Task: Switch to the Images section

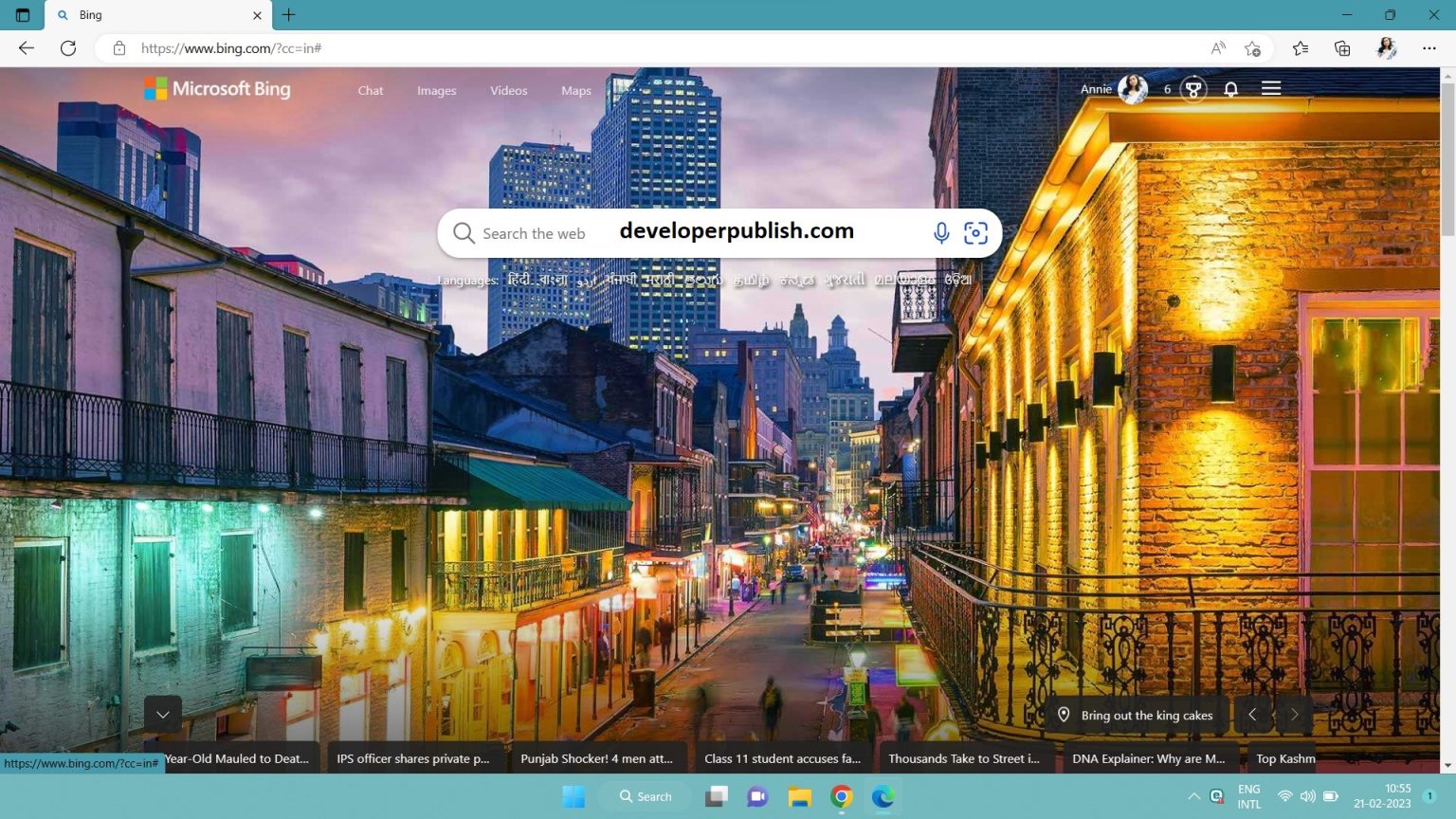Action: (x=436, y=90)
